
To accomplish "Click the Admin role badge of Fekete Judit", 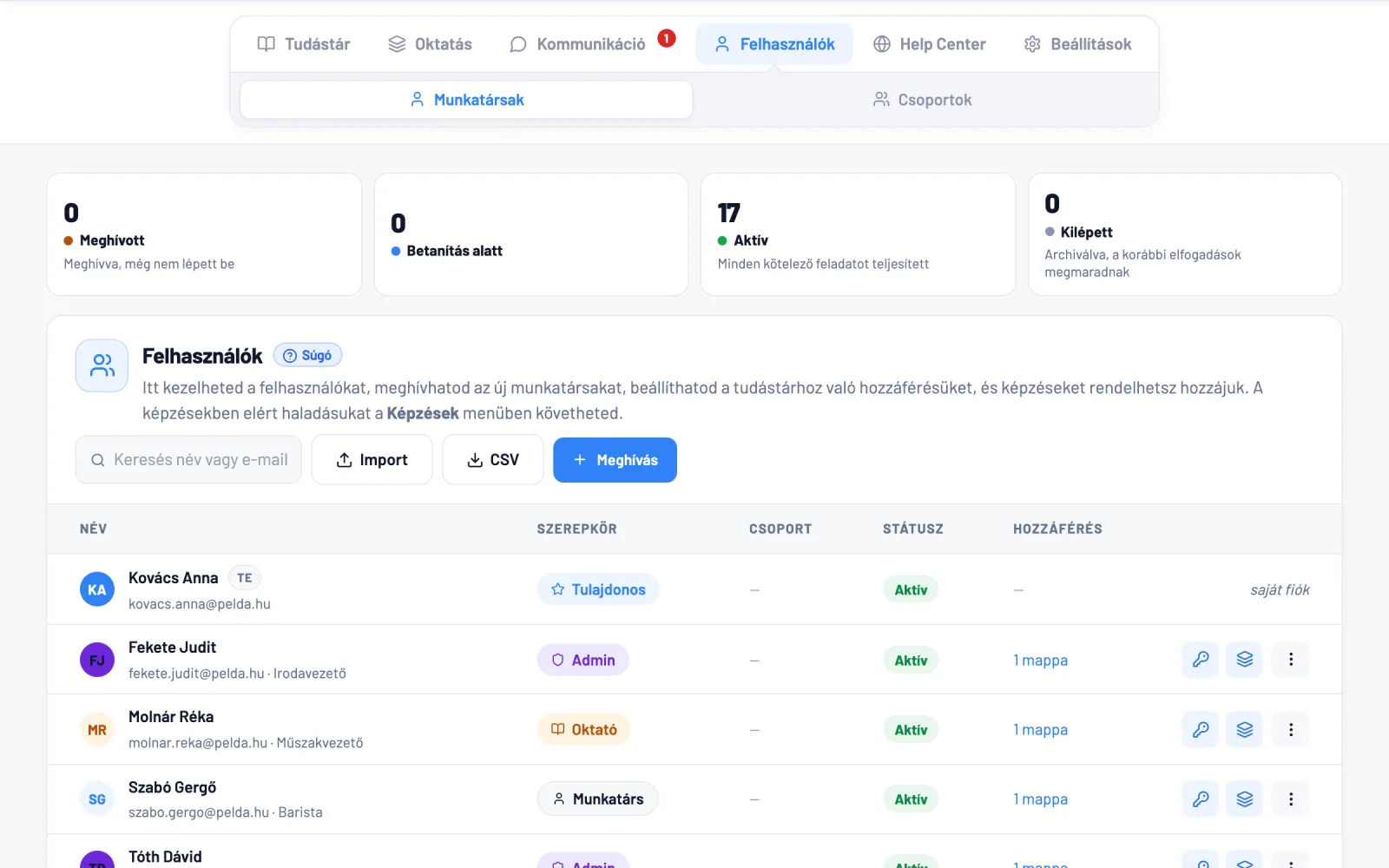I will click(x=583, y=660).
